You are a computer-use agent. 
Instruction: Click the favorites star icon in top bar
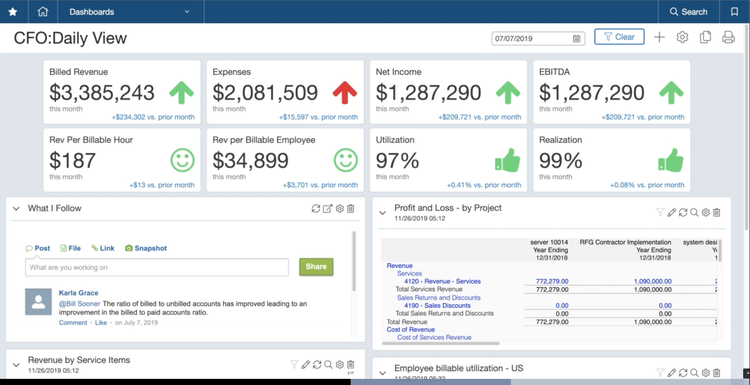(x=13, y=12)
